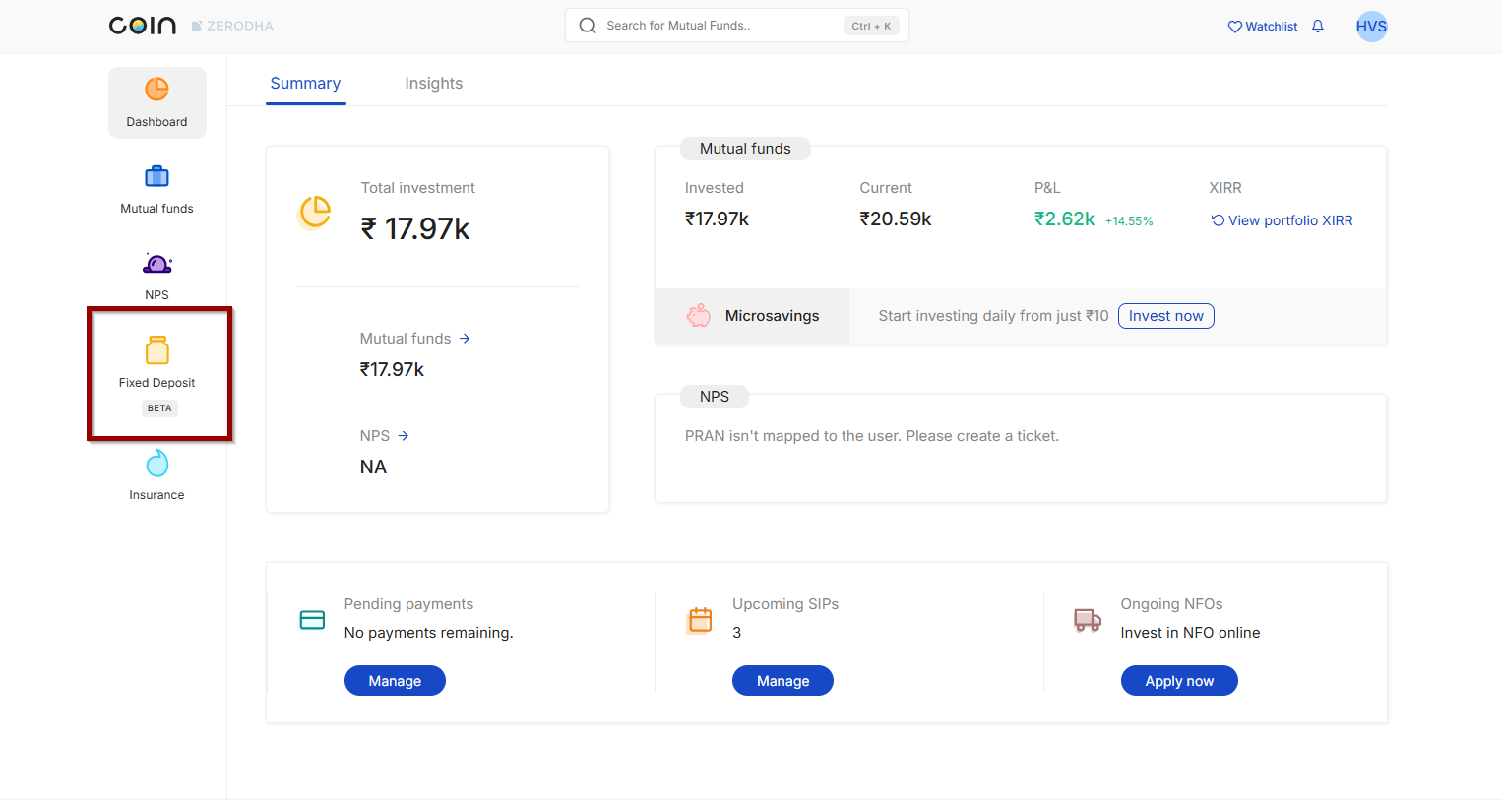1502x812 pixels.
Task: Click the Microsavings piggy bank icon
Action: (x=699, y=316)
